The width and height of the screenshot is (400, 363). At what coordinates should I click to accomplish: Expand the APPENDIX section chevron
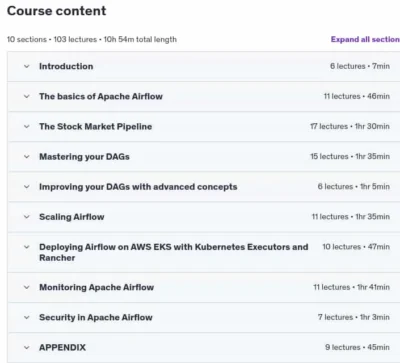(27, 347)
